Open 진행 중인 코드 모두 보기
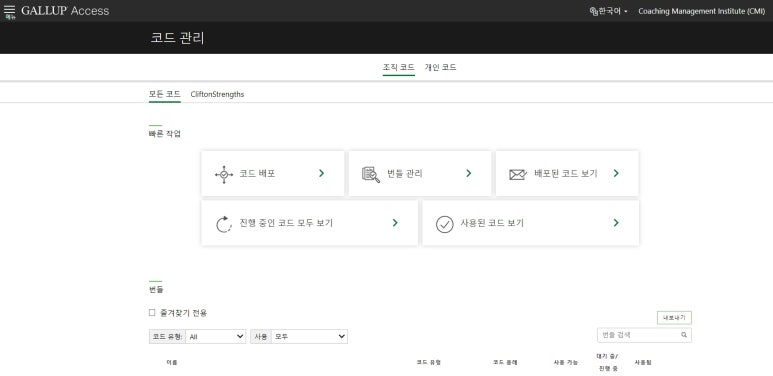This screenshot has height=376, width=773. (310, 223)
